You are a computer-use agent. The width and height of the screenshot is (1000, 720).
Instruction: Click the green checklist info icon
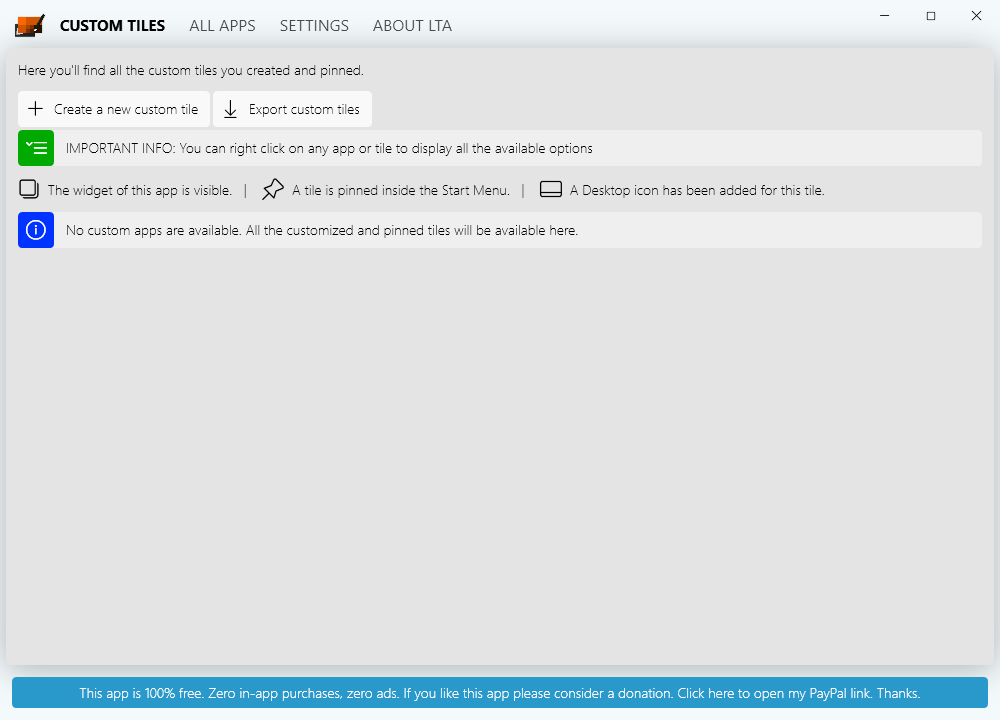(36, 148)
